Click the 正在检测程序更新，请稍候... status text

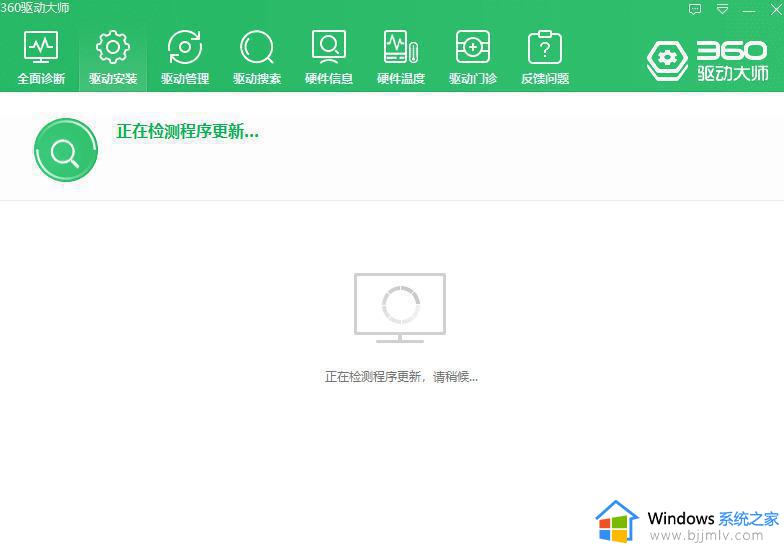tap(401, 376)
